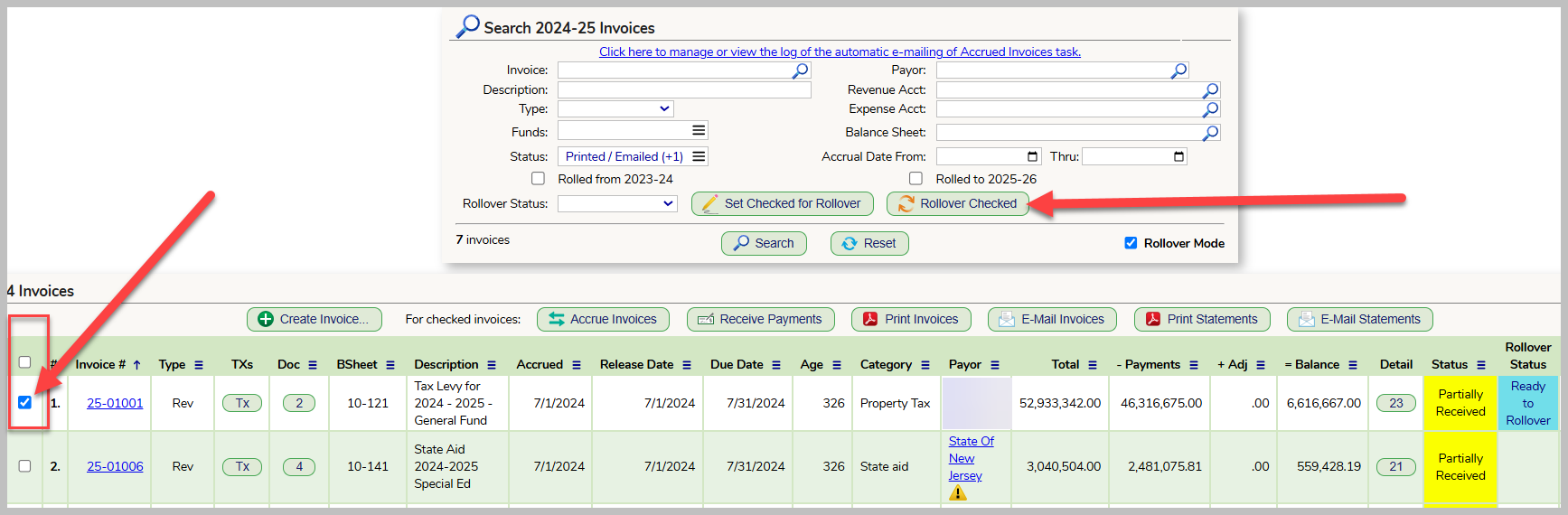Screen dimensions: 1568x515
Task: Uncheck the checkbox for invoice 25-01001
Action: point(25,402)
